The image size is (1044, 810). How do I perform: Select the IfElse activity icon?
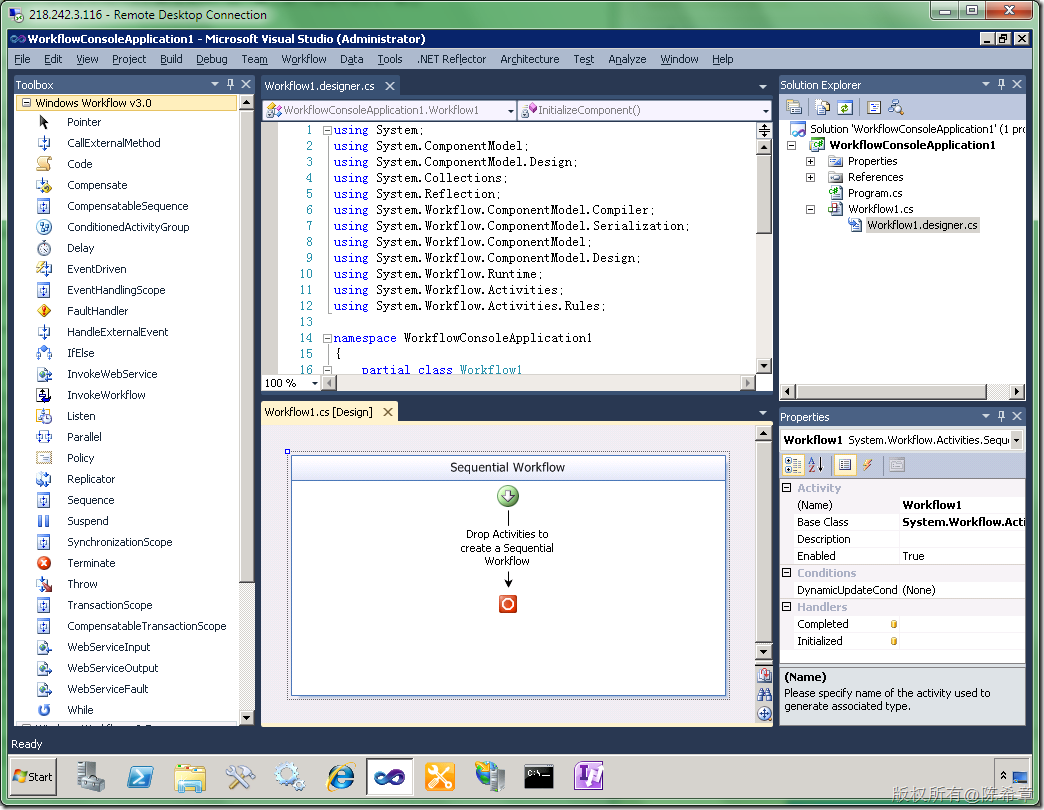[x=44, y=353]
